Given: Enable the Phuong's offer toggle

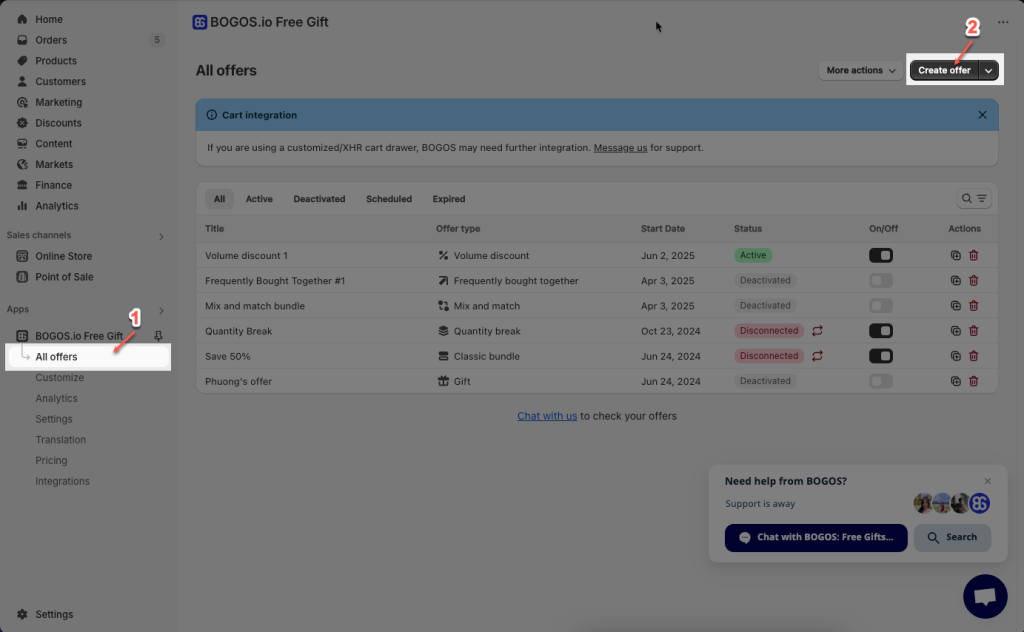Looking at the screenshot, I should click(880, 381).
